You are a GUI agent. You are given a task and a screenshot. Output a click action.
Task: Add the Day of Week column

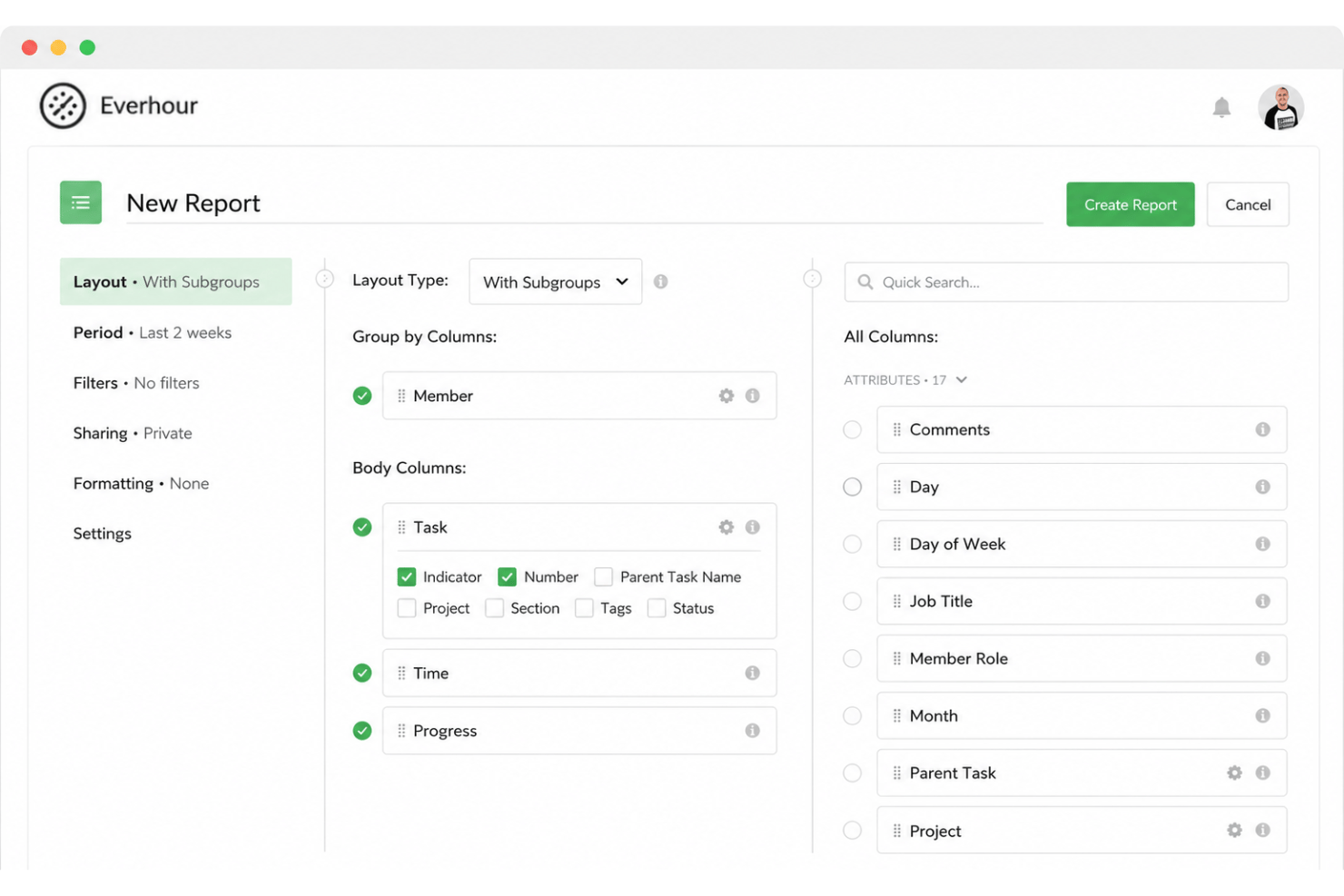coord(852,544)
